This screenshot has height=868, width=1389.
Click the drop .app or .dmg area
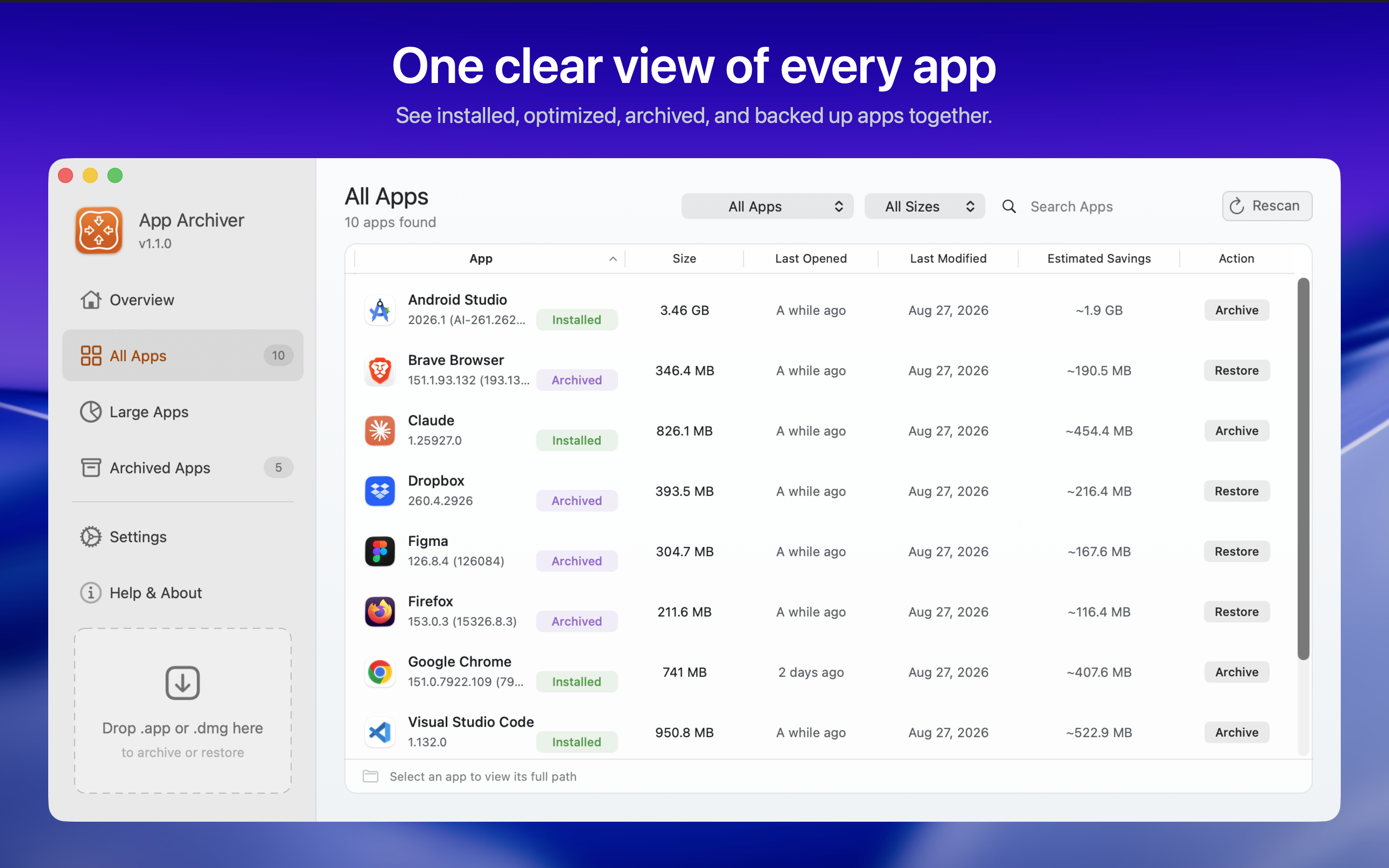click(x=182, y=711)
